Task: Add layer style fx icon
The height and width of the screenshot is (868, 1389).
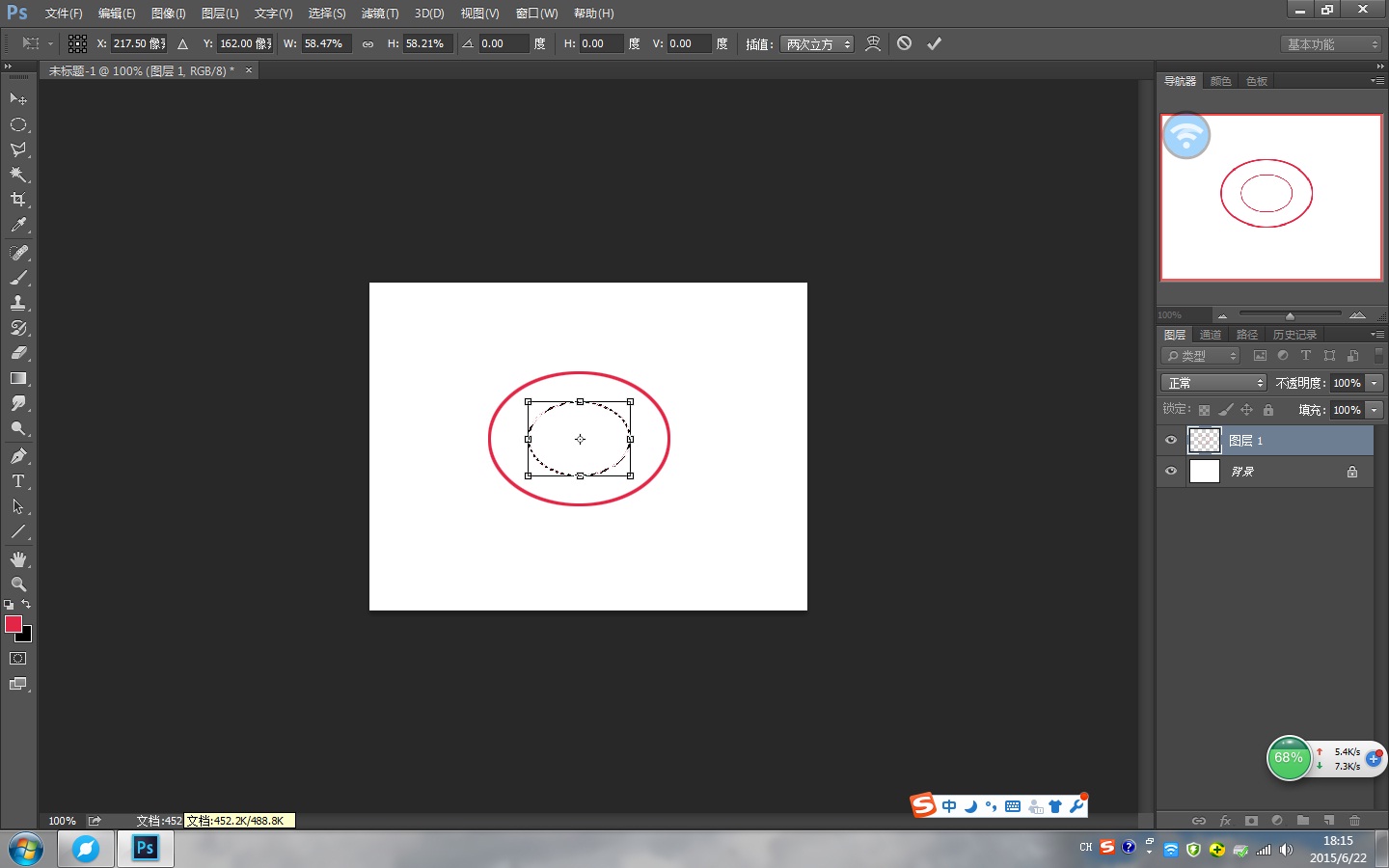Action: 1225,821
